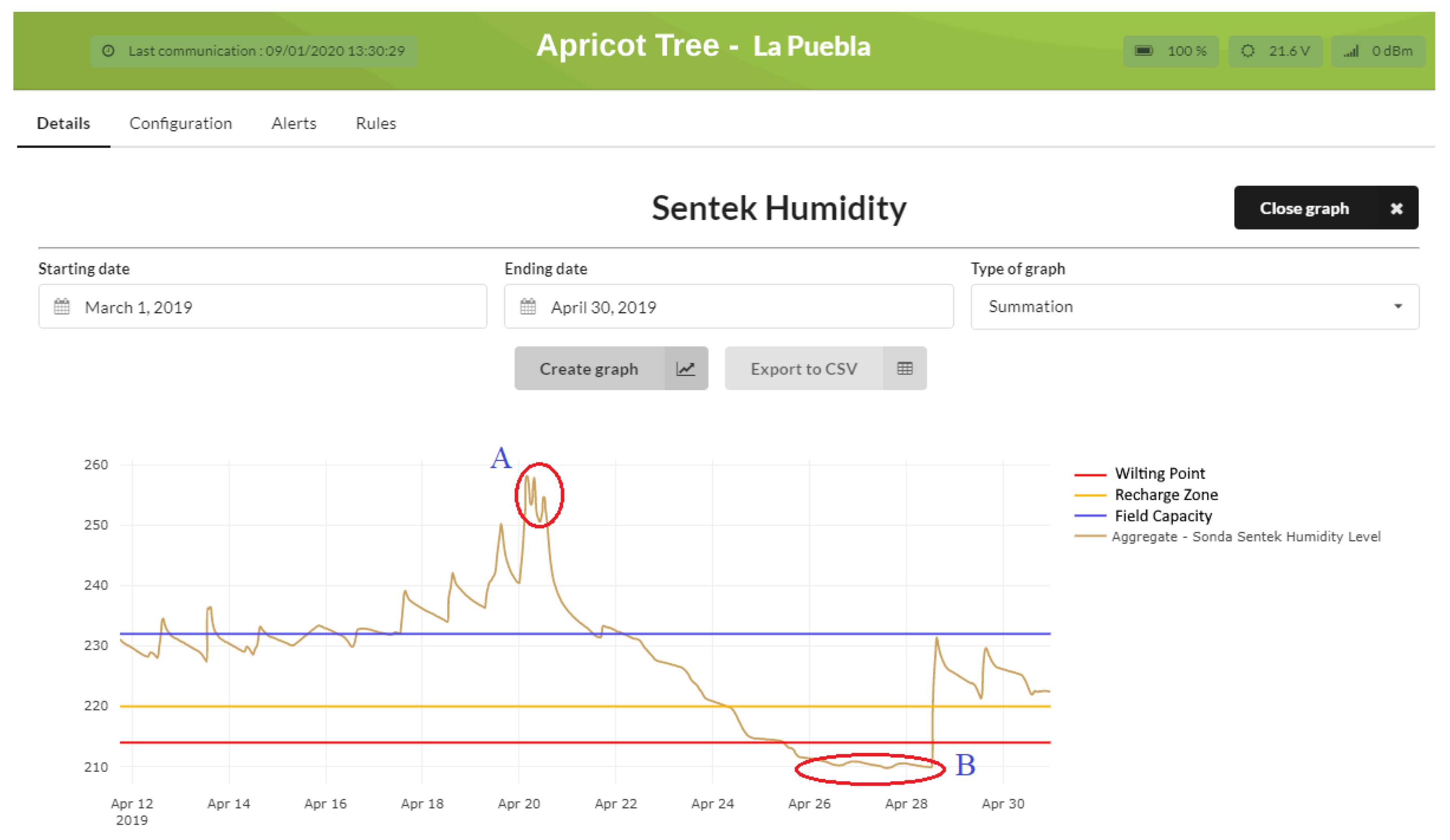The height and width of the screenshot is (840, 1450).
Task: Click the line chart icon on Create graph
Action: (x=686, y=368)
